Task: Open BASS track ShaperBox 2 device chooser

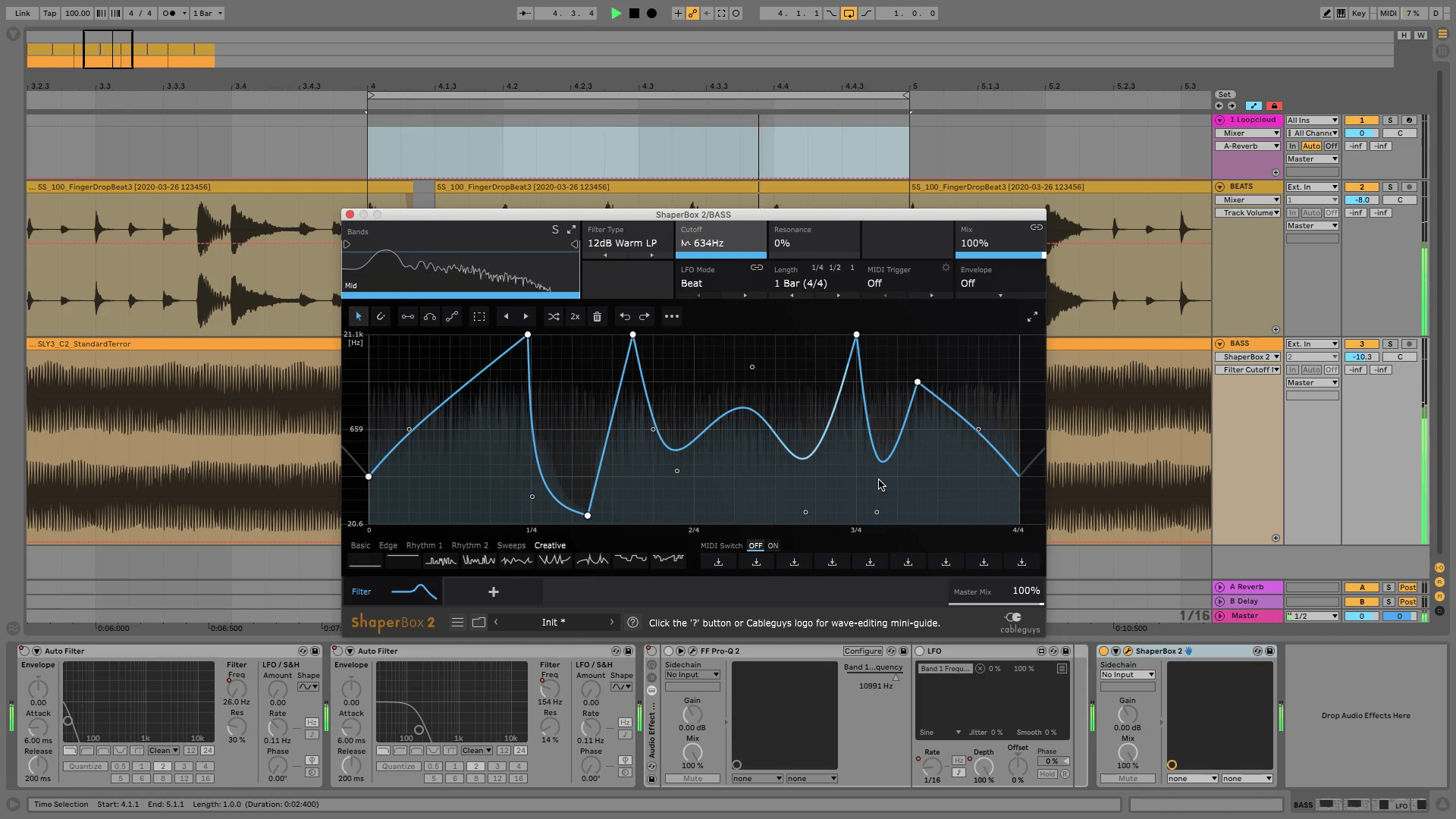Action: pos(1247,357)
